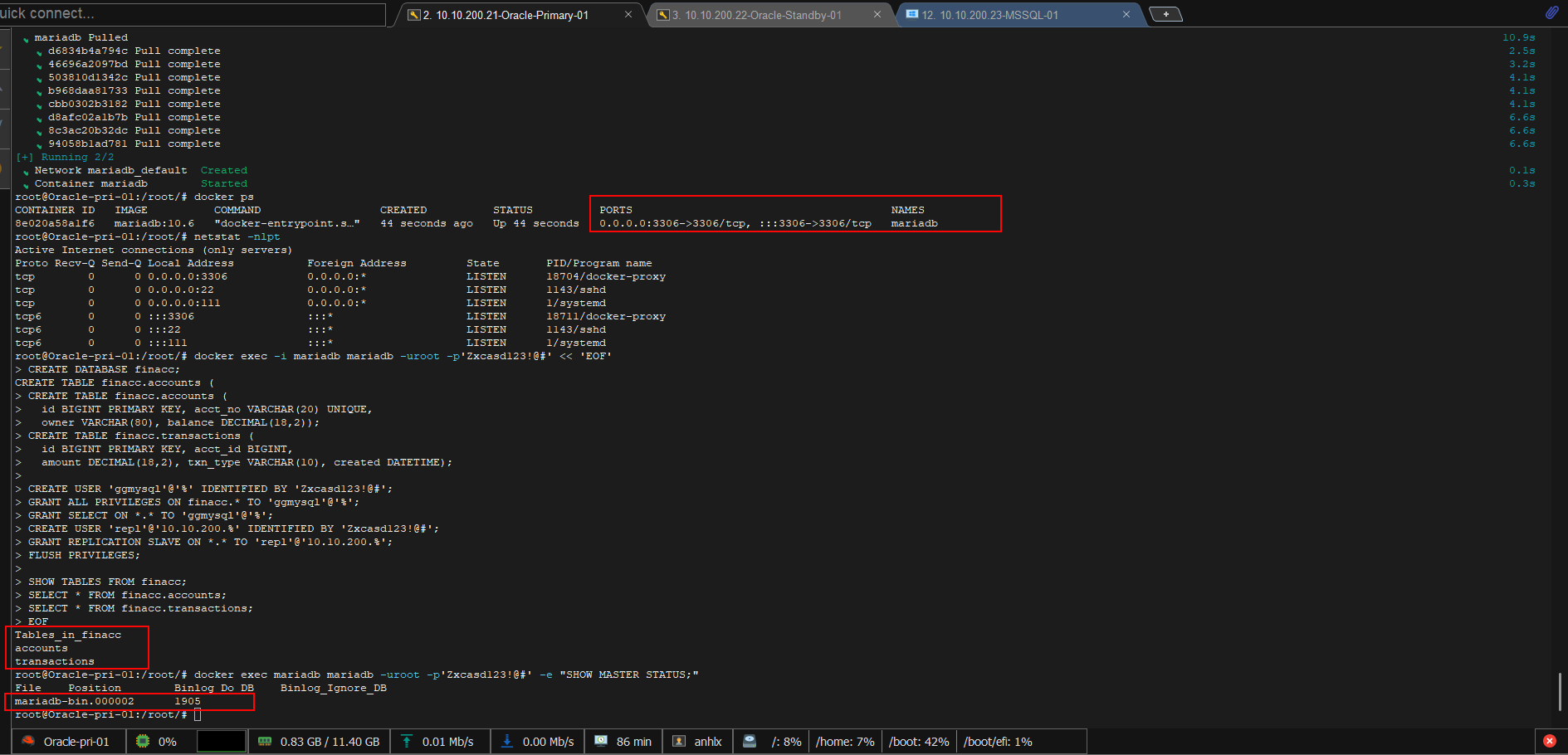Close the MSSQL-01 tab
Image resolution: width=1568 pixels, height=755 pixels.
1126,15
